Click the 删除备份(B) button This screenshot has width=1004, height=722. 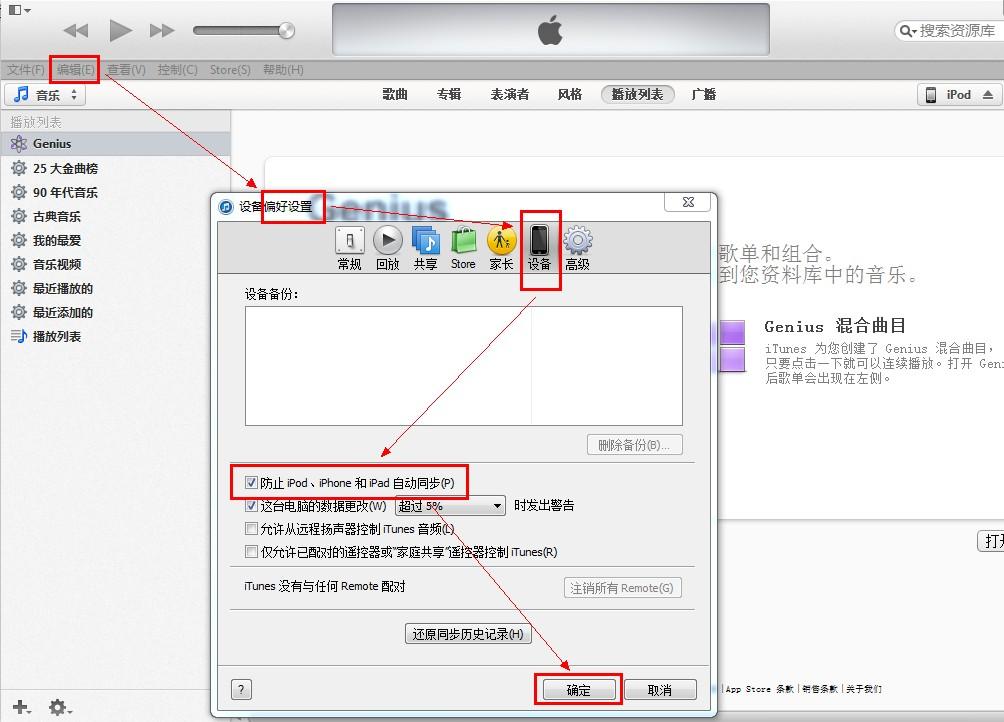[x=635, y=445]
